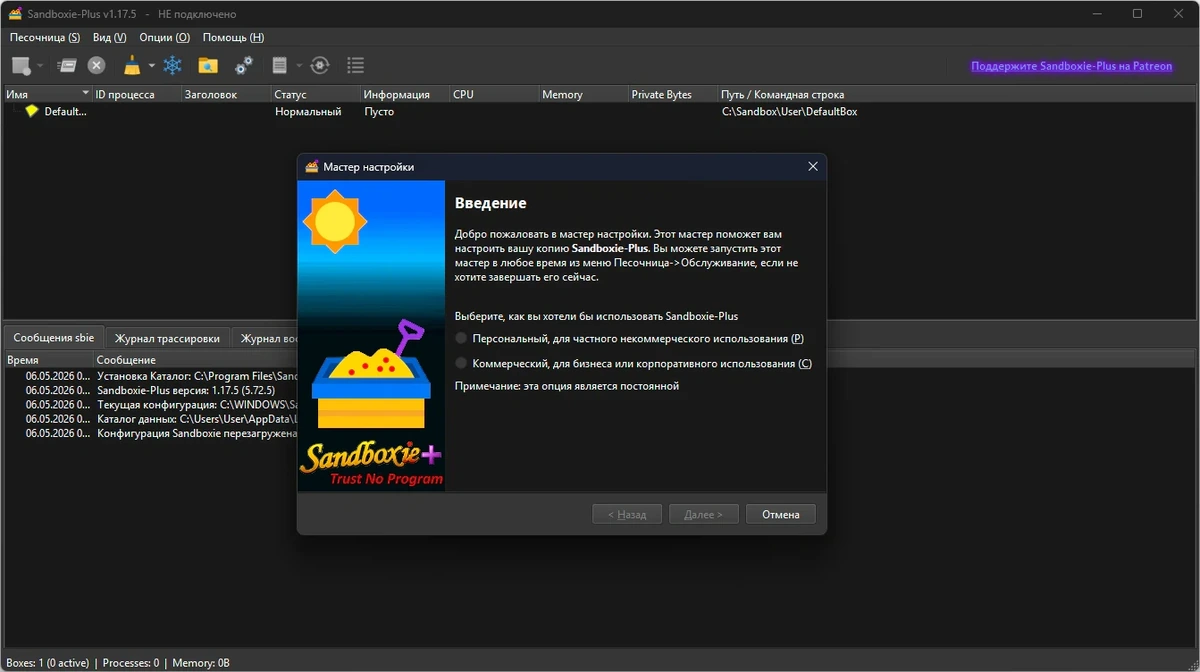Select the Конфигурация Sandboxie перезагружена log line
The image size is (1200, 672).
tap(197, 433)
